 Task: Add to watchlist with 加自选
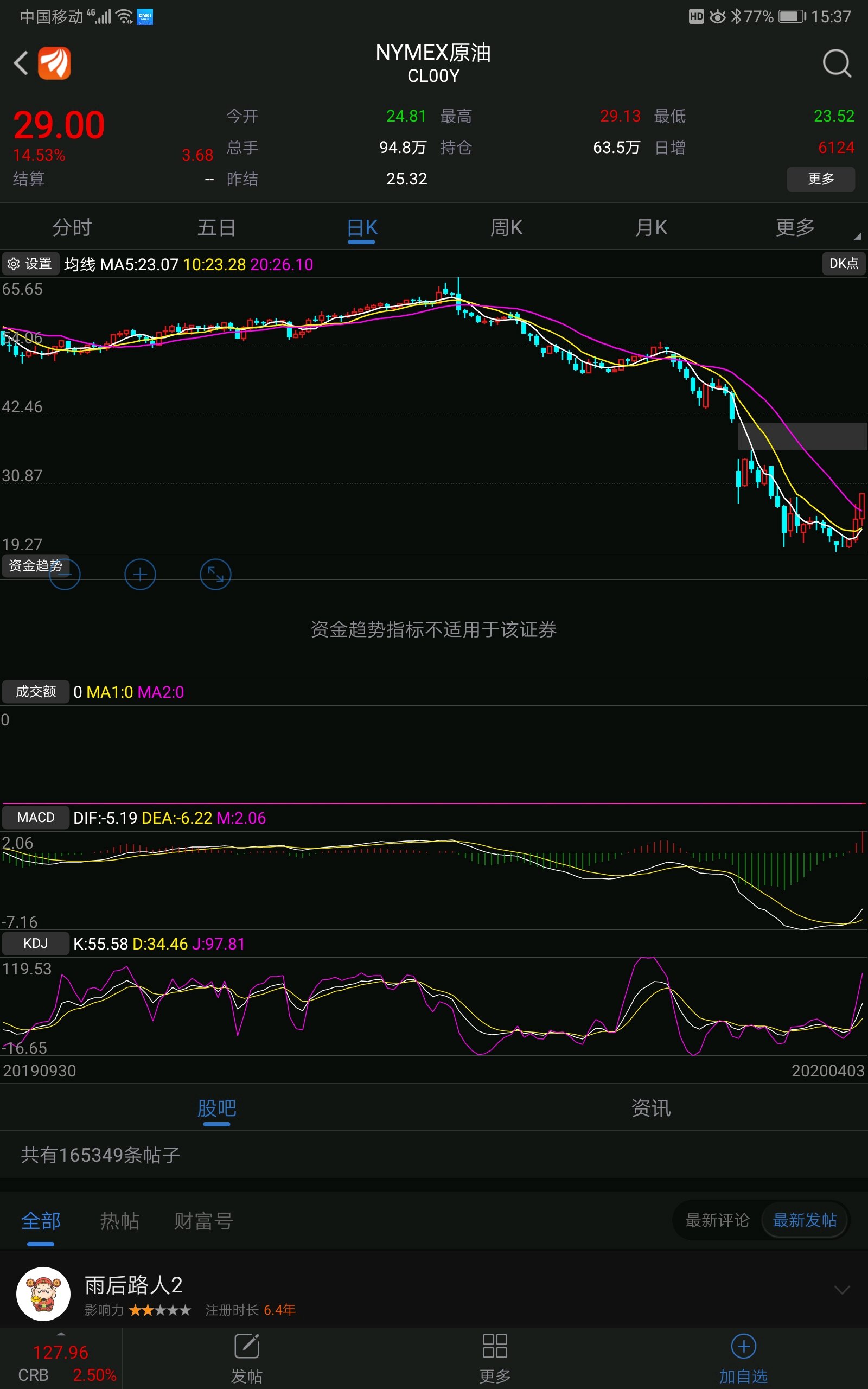[743, 1359]
